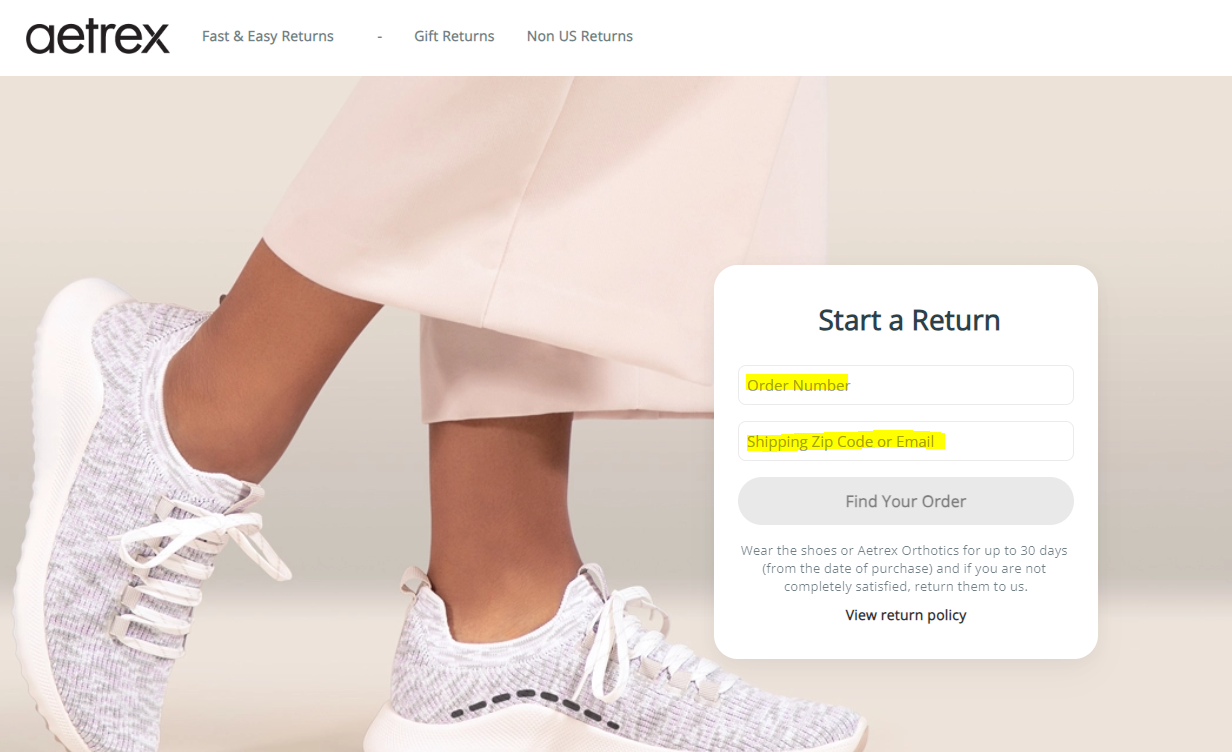Screen dimensions: 1232x752
Task: Go to Non US Returns
Action: pos(580,36)
